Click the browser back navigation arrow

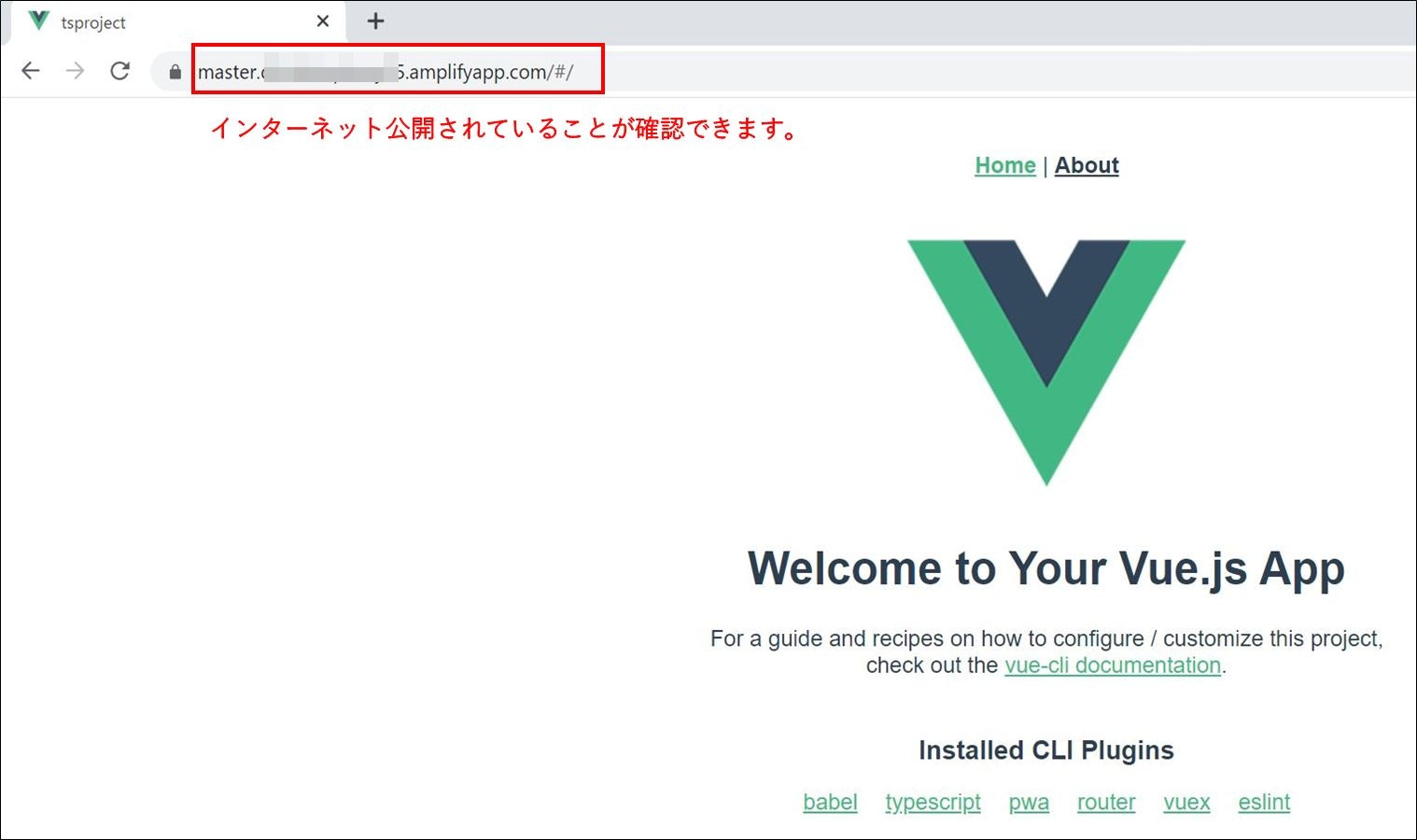point(31,70)
